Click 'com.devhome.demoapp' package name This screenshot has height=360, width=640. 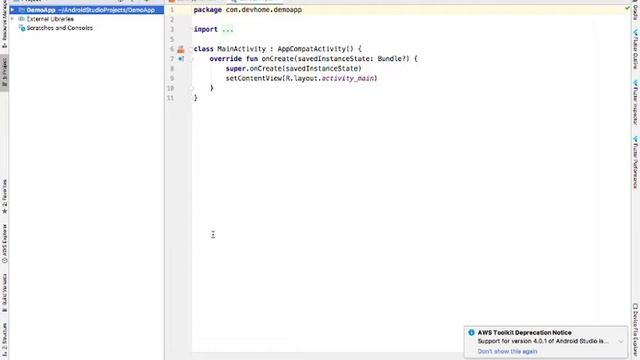[264, 10]
